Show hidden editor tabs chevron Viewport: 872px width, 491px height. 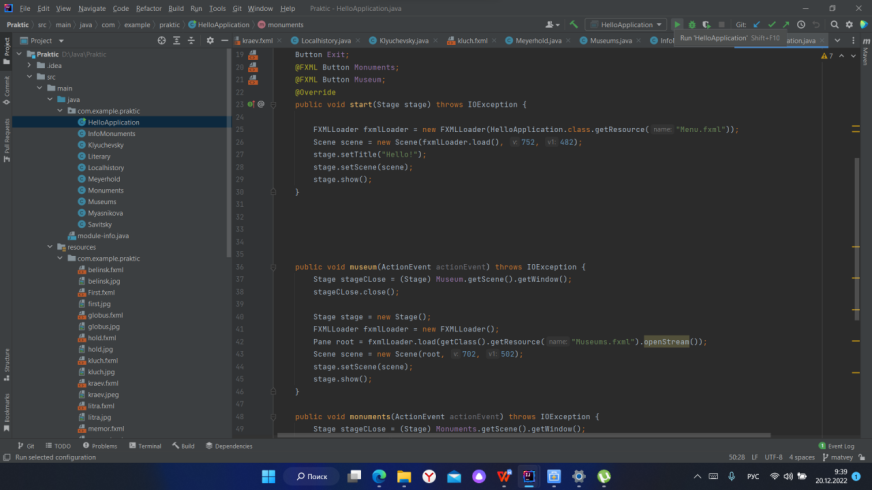click(837, 41)
